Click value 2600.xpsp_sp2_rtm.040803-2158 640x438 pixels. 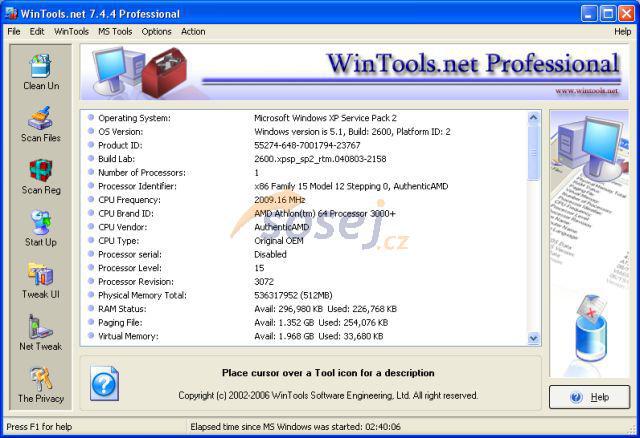click(320, 159)
